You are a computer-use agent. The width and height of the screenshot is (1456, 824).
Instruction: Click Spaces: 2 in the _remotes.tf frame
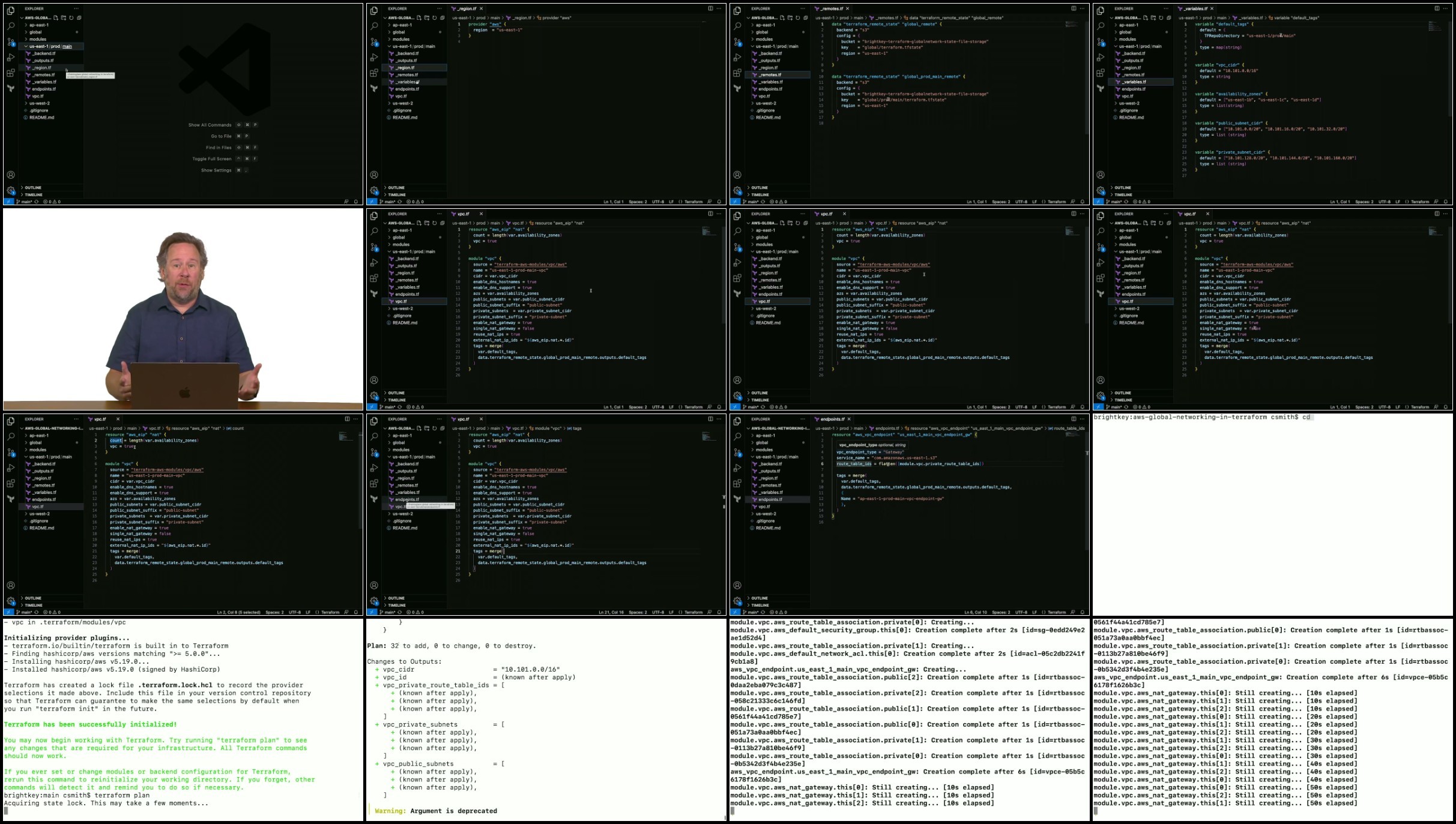1001,202
